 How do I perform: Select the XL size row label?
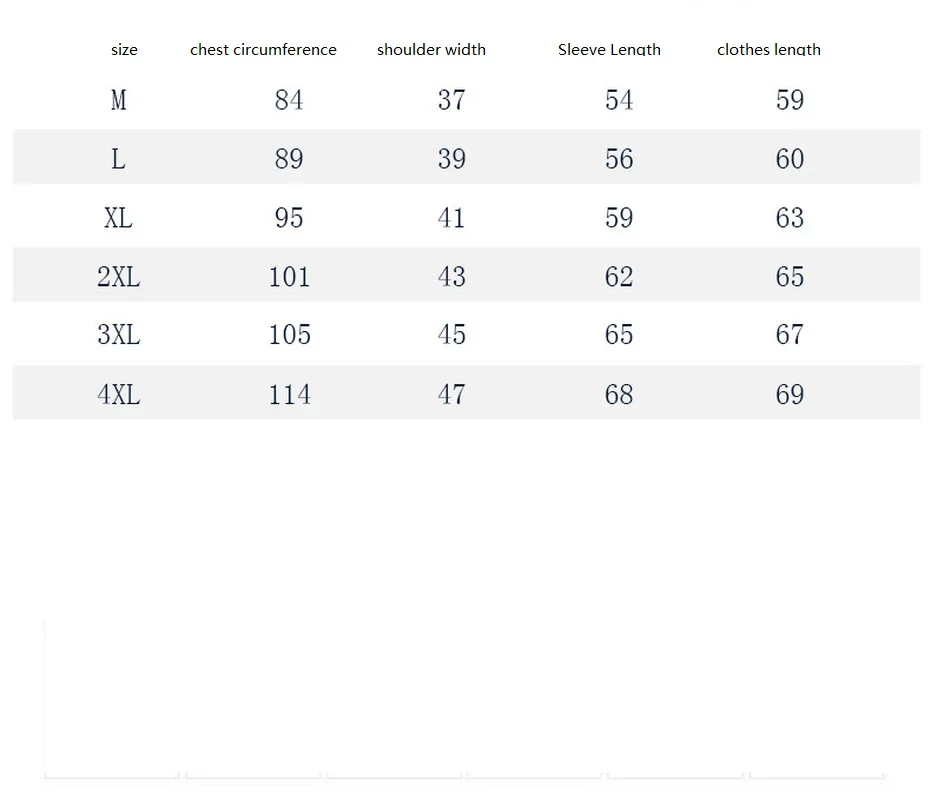[x=119, y=218]
